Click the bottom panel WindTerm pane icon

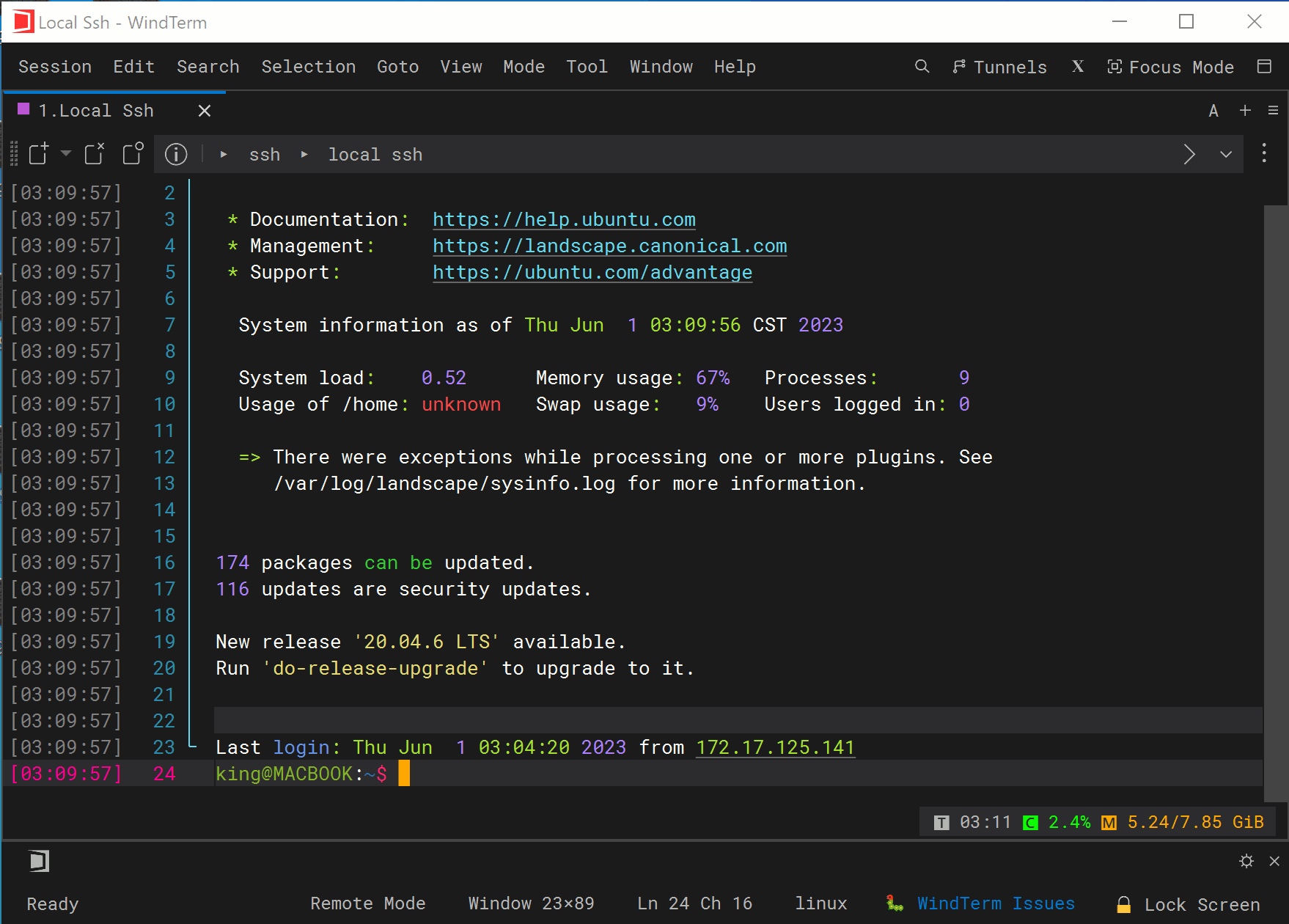[x=39, y=861]
